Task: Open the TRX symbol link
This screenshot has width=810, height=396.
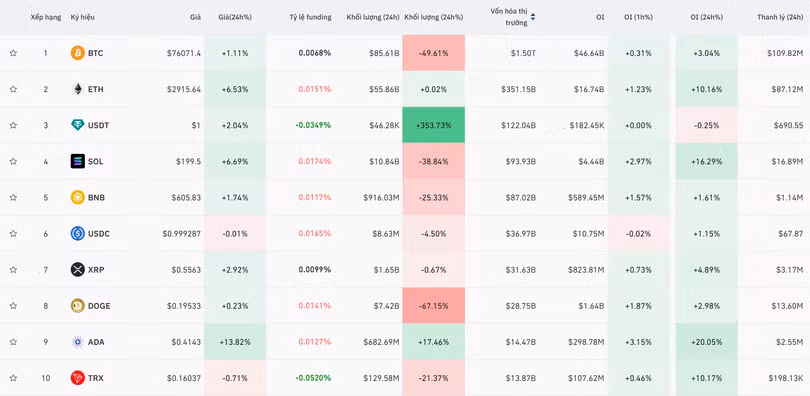Action: point(96,378)
